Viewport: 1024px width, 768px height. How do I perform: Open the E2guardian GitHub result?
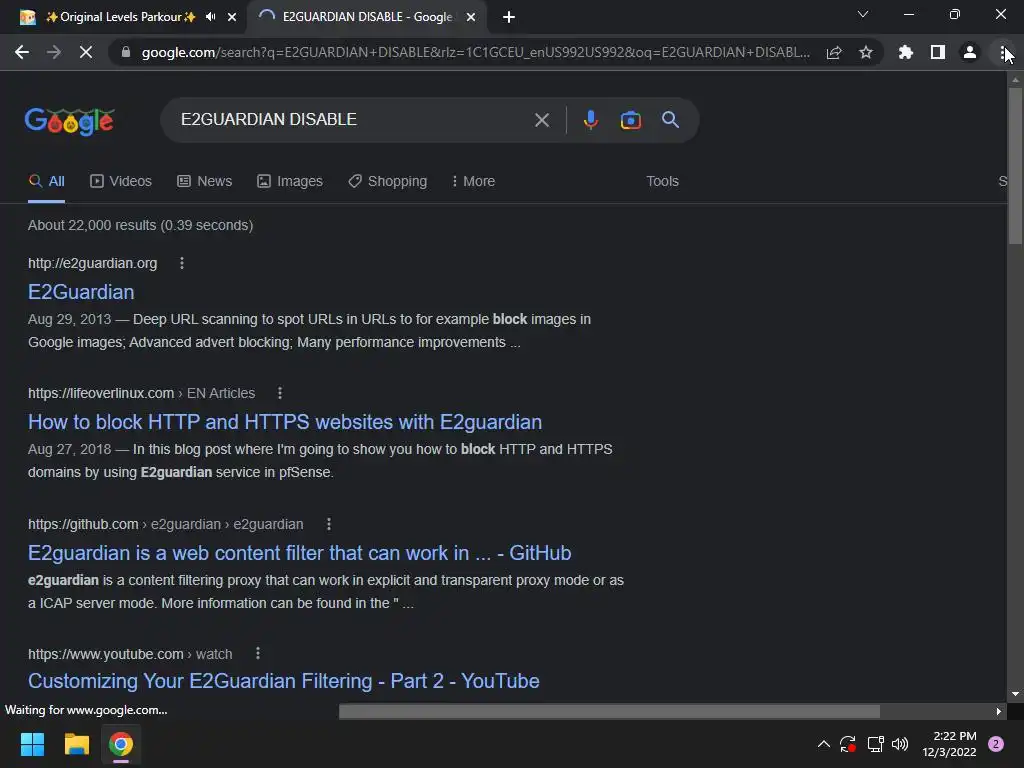coord(299,553)
